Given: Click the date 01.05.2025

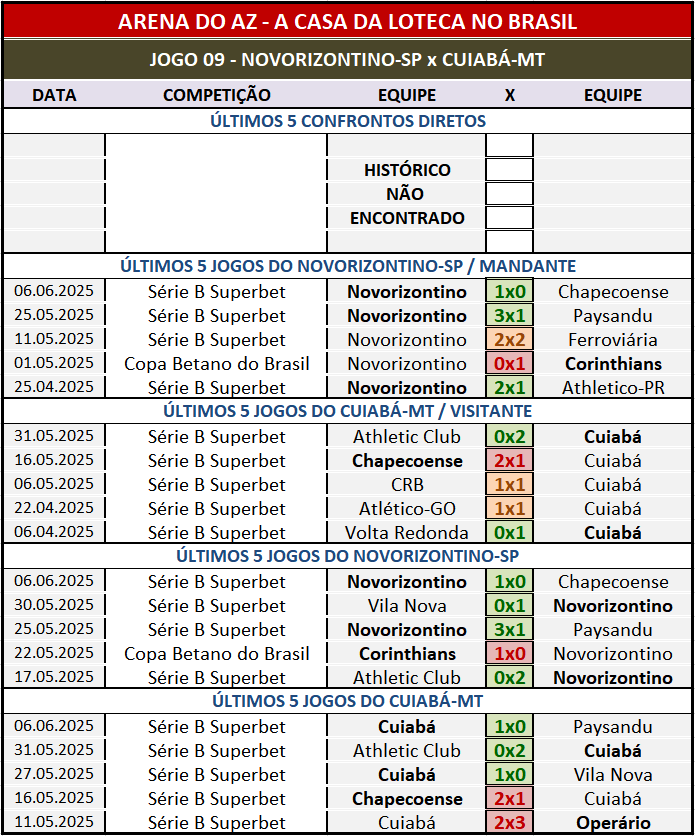Looking at the screenshot, I should 54,364.
